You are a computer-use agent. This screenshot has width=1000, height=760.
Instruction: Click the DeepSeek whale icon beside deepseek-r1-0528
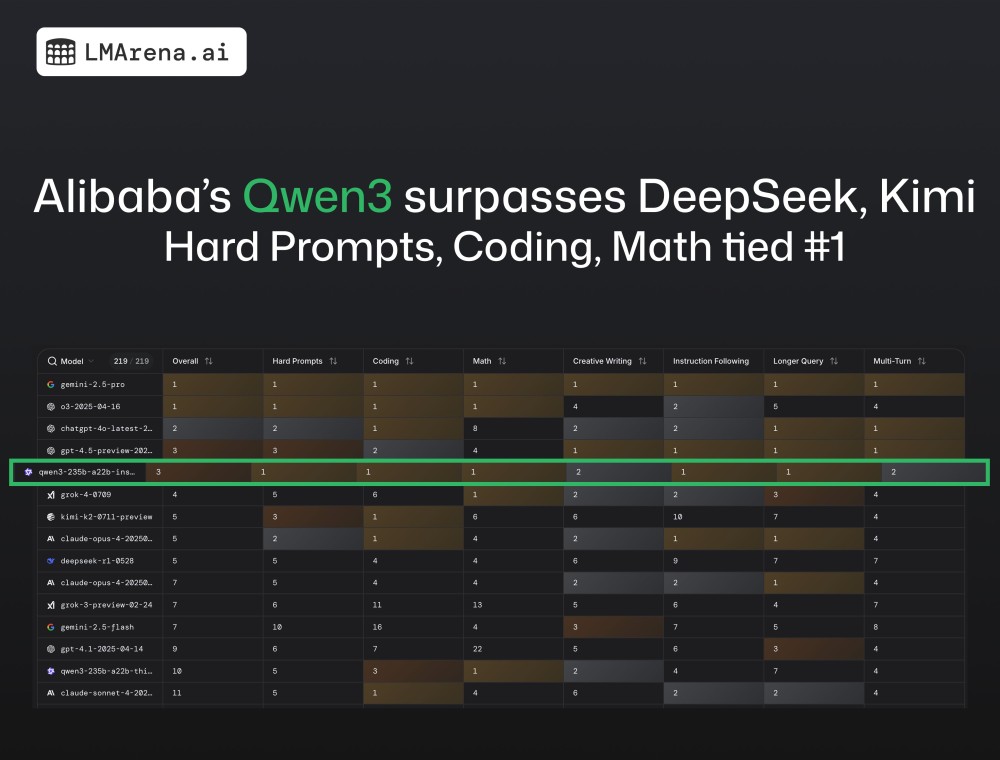pyautogui.click(x=50, y=560)
